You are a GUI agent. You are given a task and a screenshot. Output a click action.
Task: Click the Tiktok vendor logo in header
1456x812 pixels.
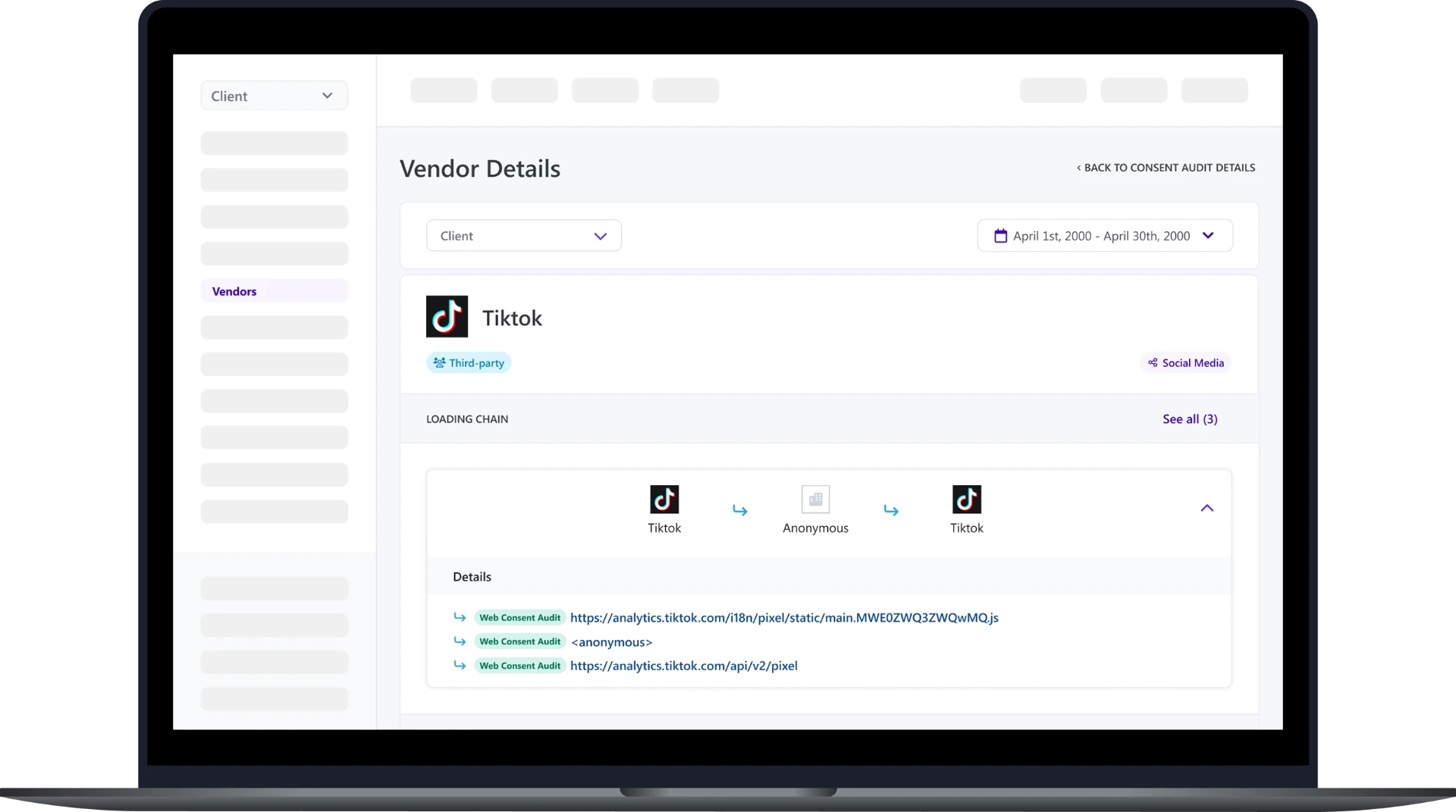click(x=447, y=316)
